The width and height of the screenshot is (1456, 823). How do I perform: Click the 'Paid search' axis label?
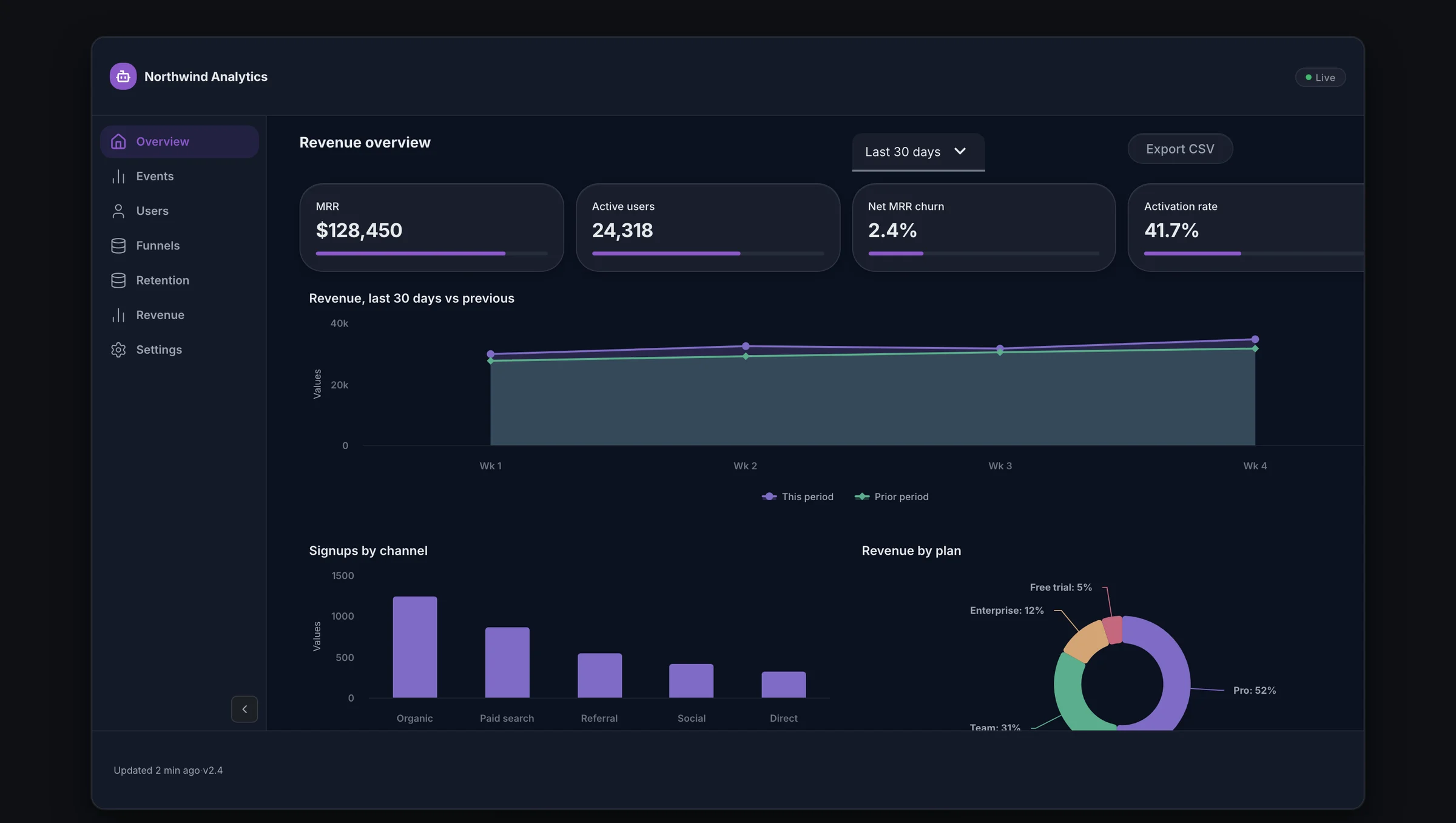pyautogui.click(x=507, y=719)
